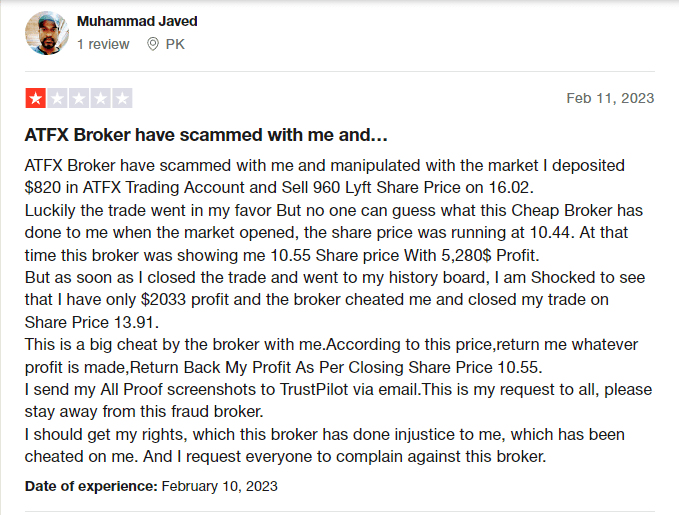Screen dimensions: 679x515
Task: Click the bold 'Date of experience:' label
Action: (91, 486)
